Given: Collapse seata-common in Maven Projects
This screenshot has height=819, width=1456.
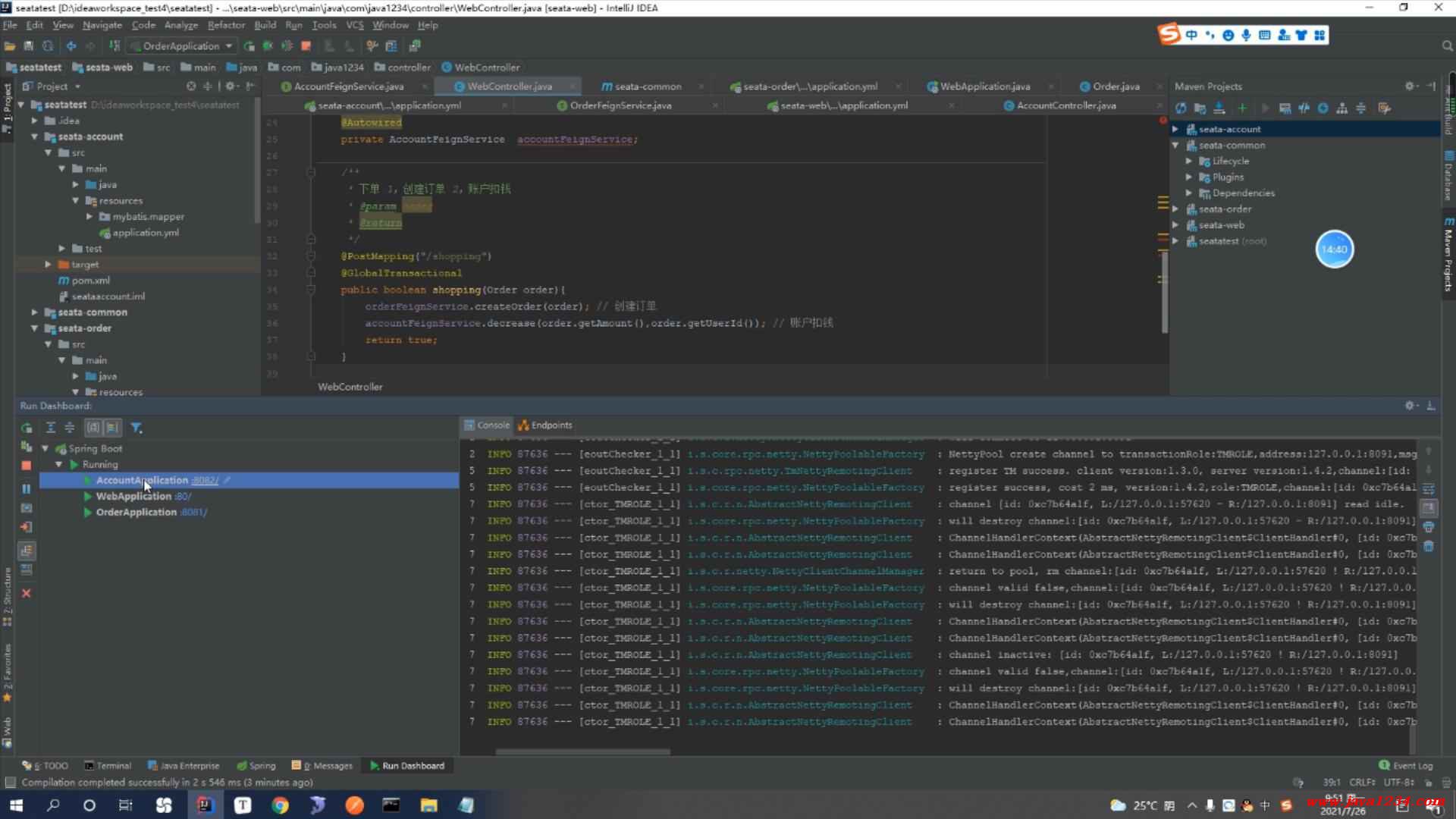Looking at the screenshot, I should point(1176,145).
